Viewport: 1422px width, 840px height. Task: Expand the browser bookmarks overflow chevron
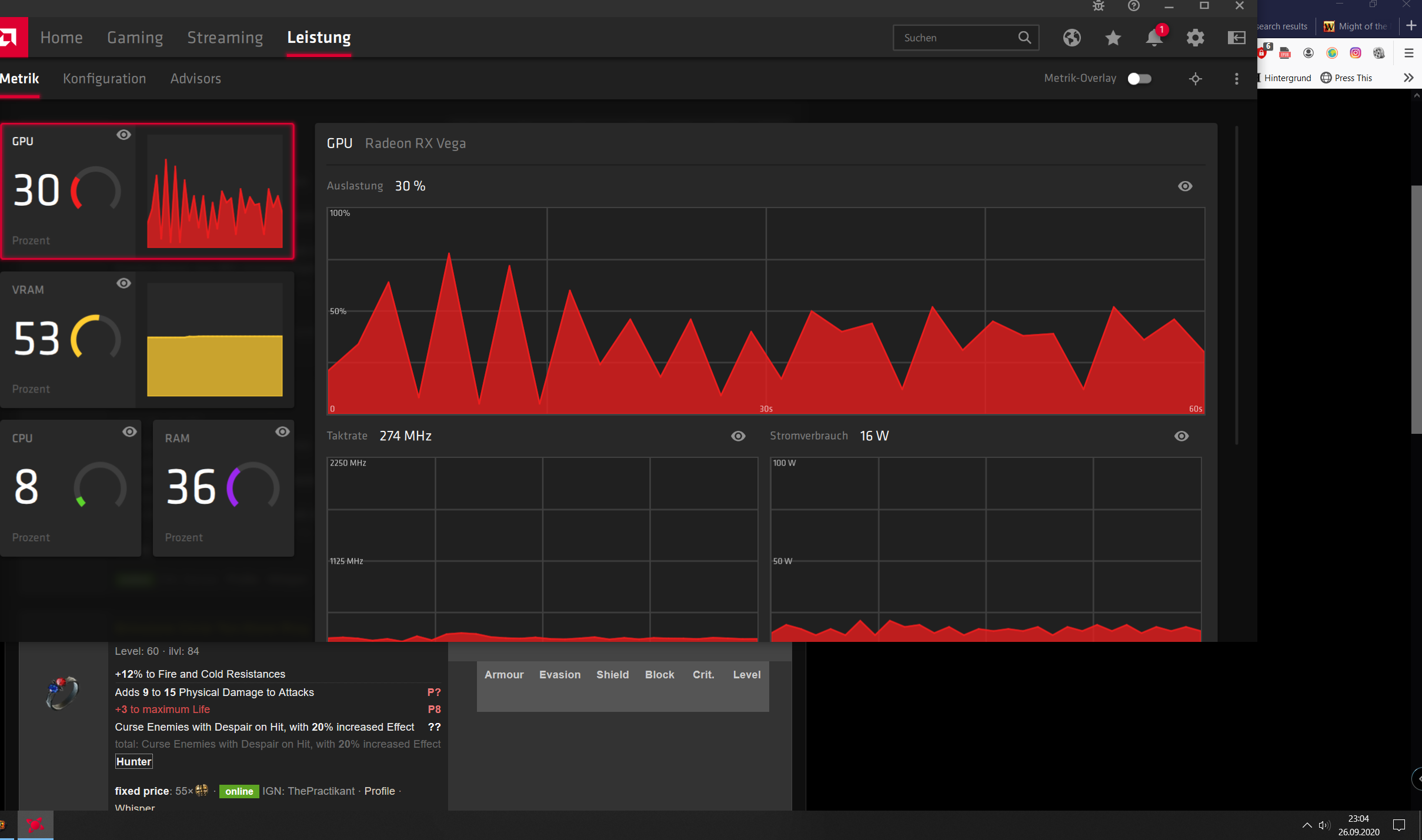click(x=1408, y=78)
